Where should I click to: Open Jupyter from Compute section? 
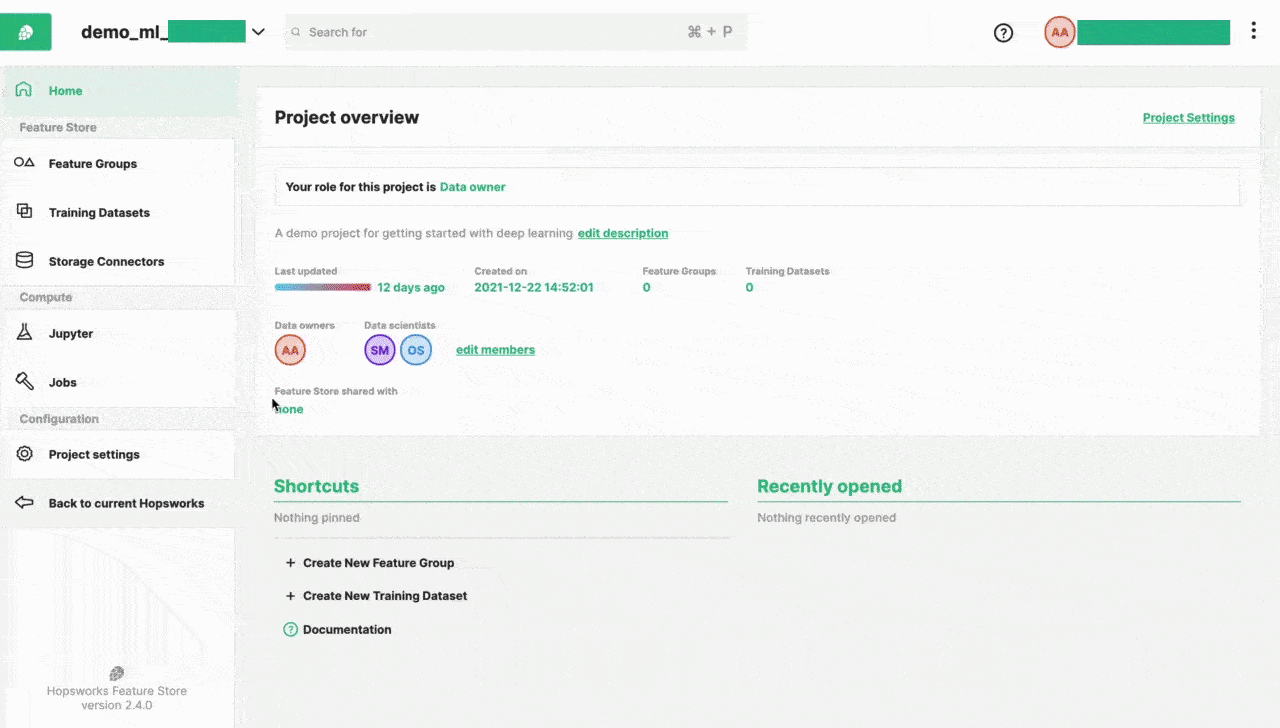[71, 334]
